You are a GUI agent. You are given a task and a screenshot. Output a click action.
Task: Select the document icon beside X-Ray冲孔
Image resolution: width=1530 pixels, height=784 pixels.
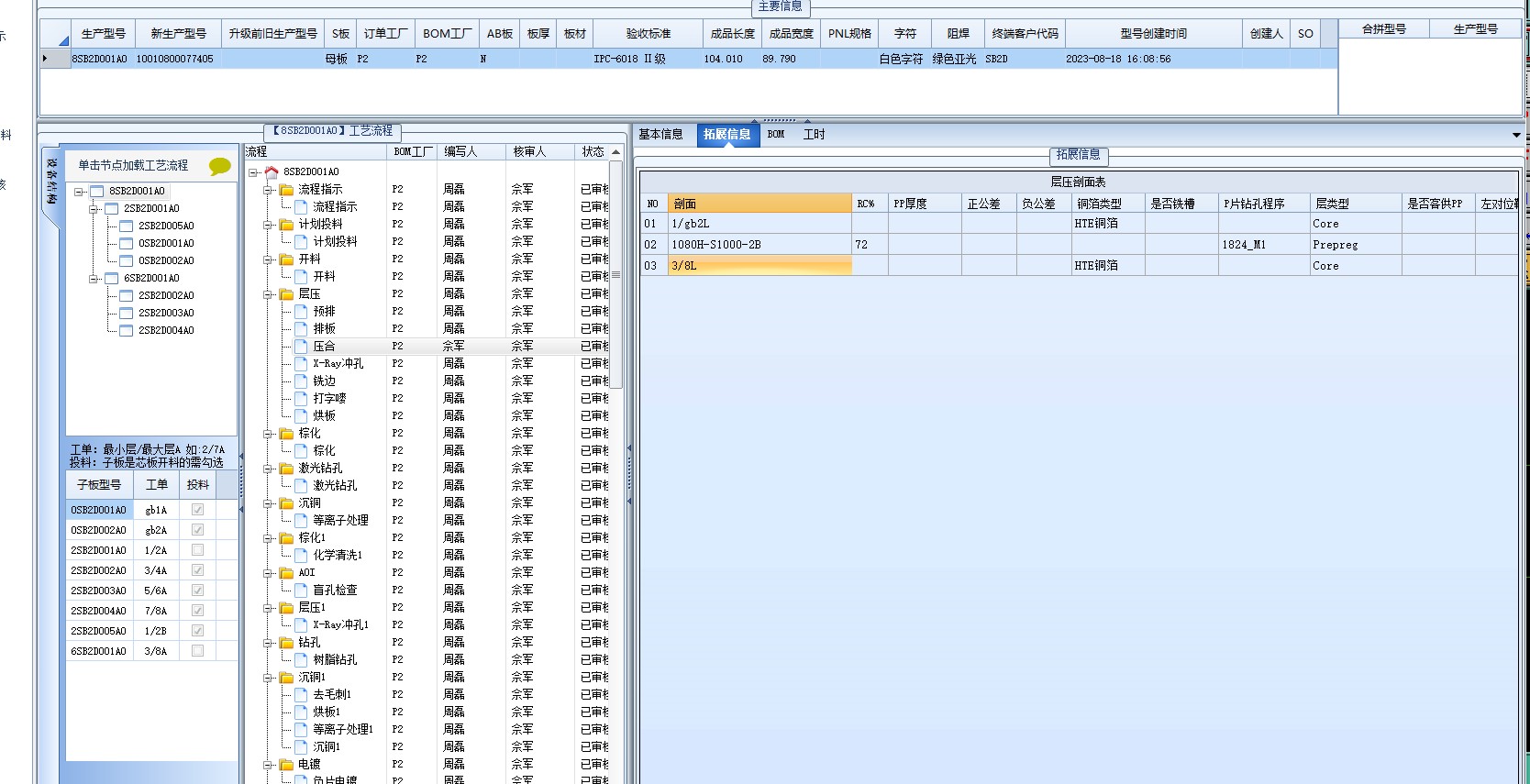[301, 363]
